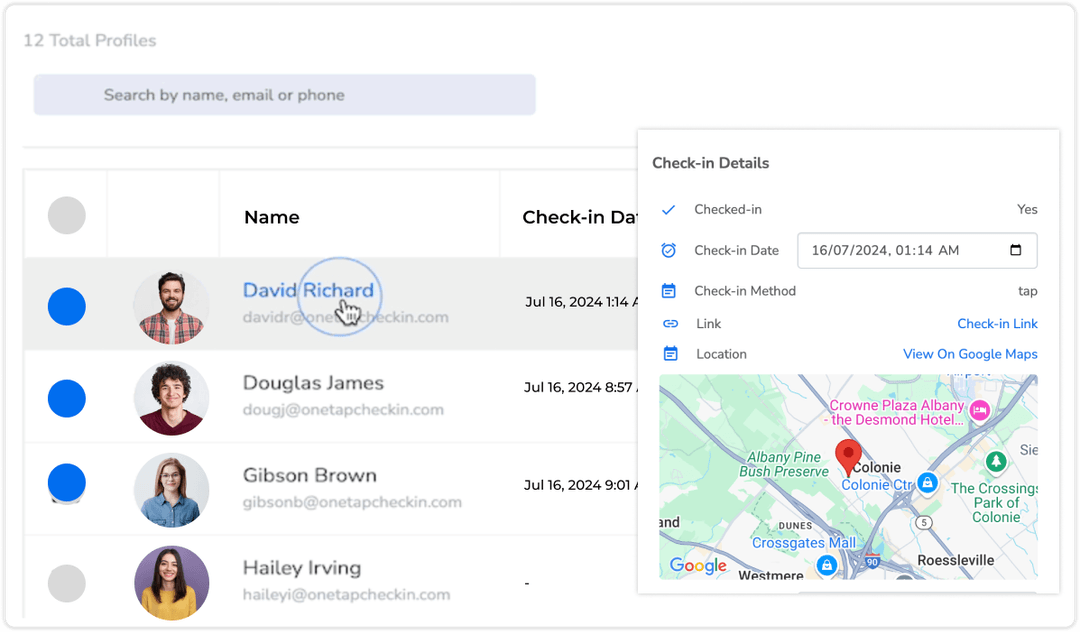
Task: Open the Check-in Link
Action: pos(997,323)
